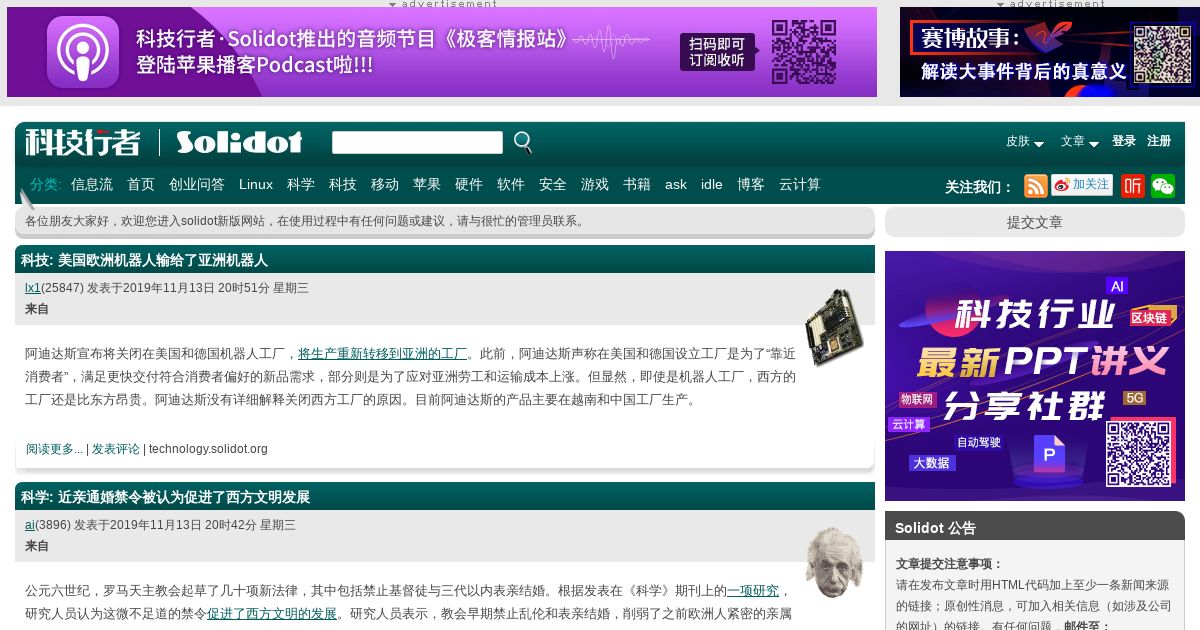Select 安全 category
Image resolution: width=1200 pixels, height=630 pixels.
click(x=553, y=185)
